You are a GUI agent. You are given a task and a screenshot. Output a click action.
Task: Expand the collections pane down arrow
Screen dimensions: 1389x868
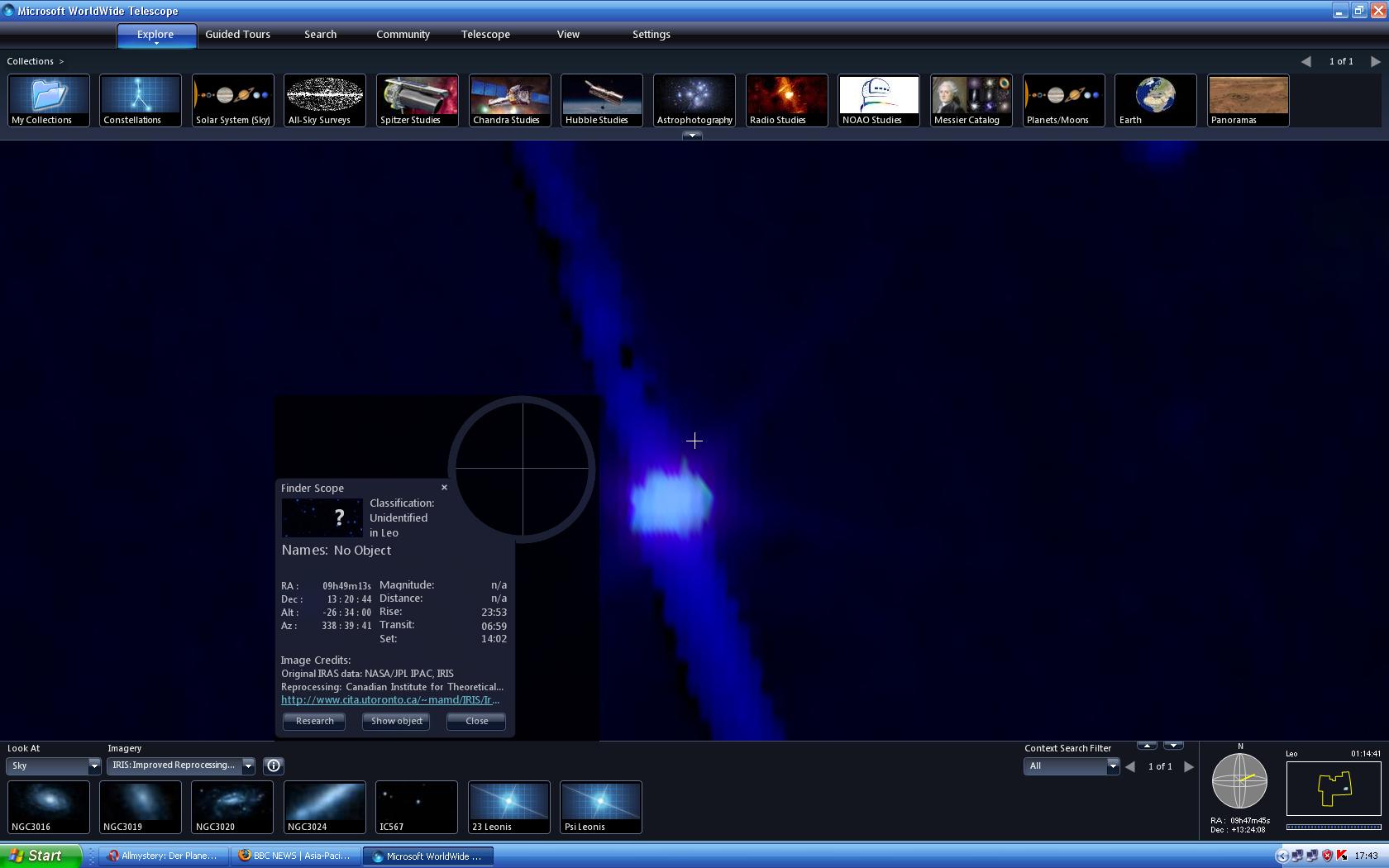coord(692,135)
